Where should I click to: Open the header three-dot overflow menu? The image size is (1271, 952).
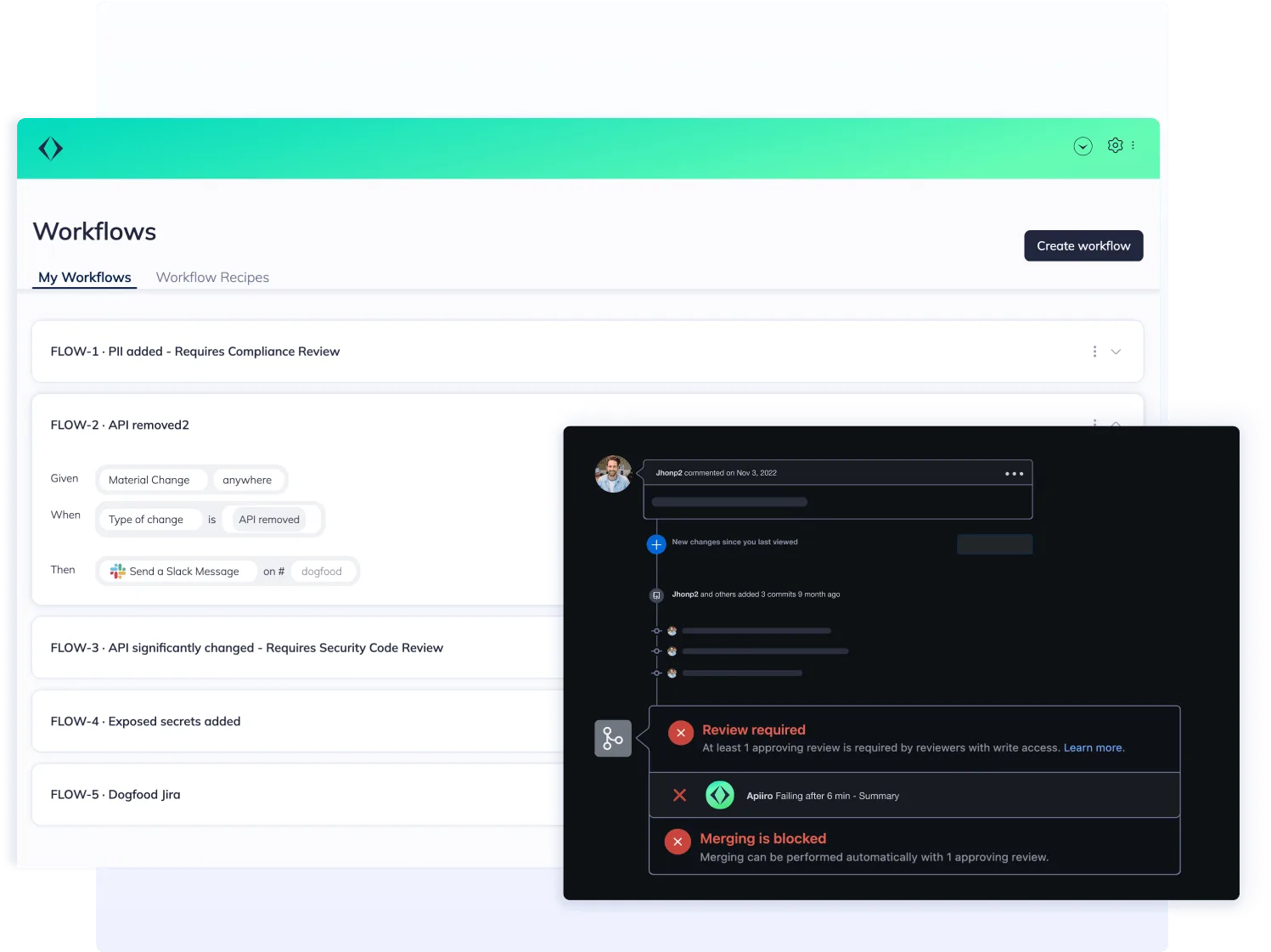tap(1134, 145)
